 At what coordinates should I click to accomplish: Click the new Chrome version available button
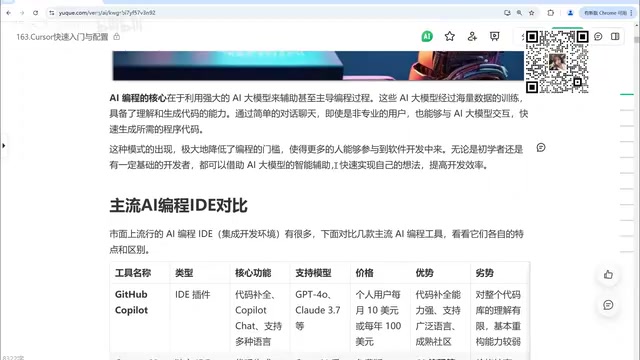click(605, 13)
